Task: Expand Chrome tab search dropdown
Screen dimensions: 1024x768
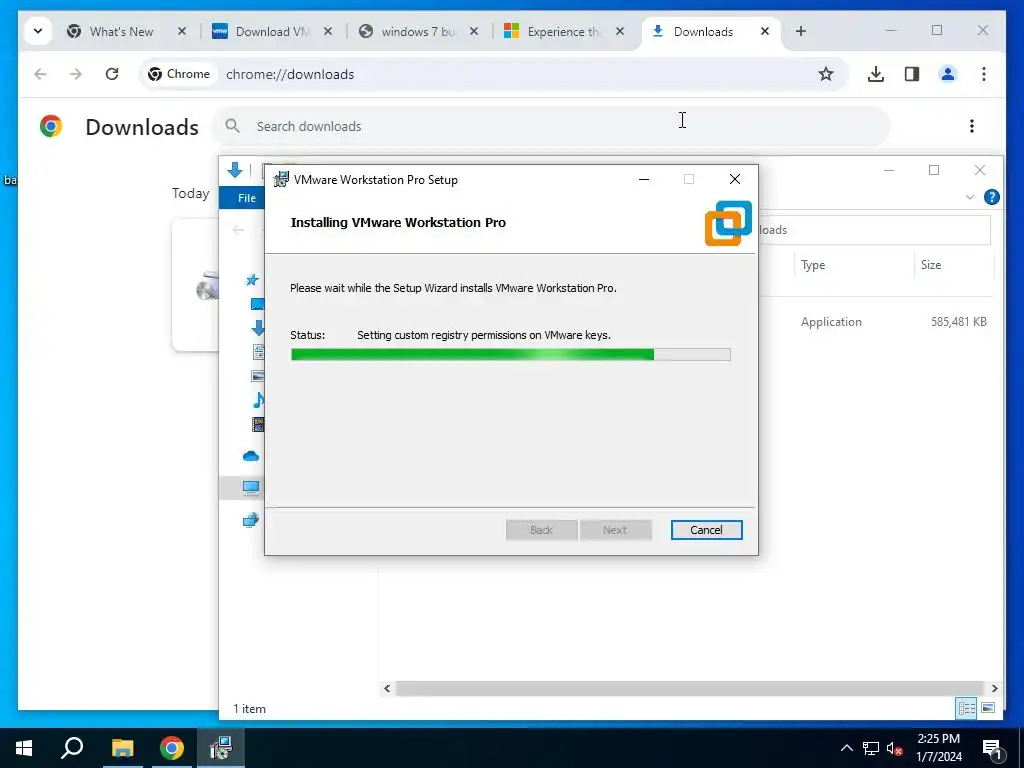Action: [x=38, y=31]
